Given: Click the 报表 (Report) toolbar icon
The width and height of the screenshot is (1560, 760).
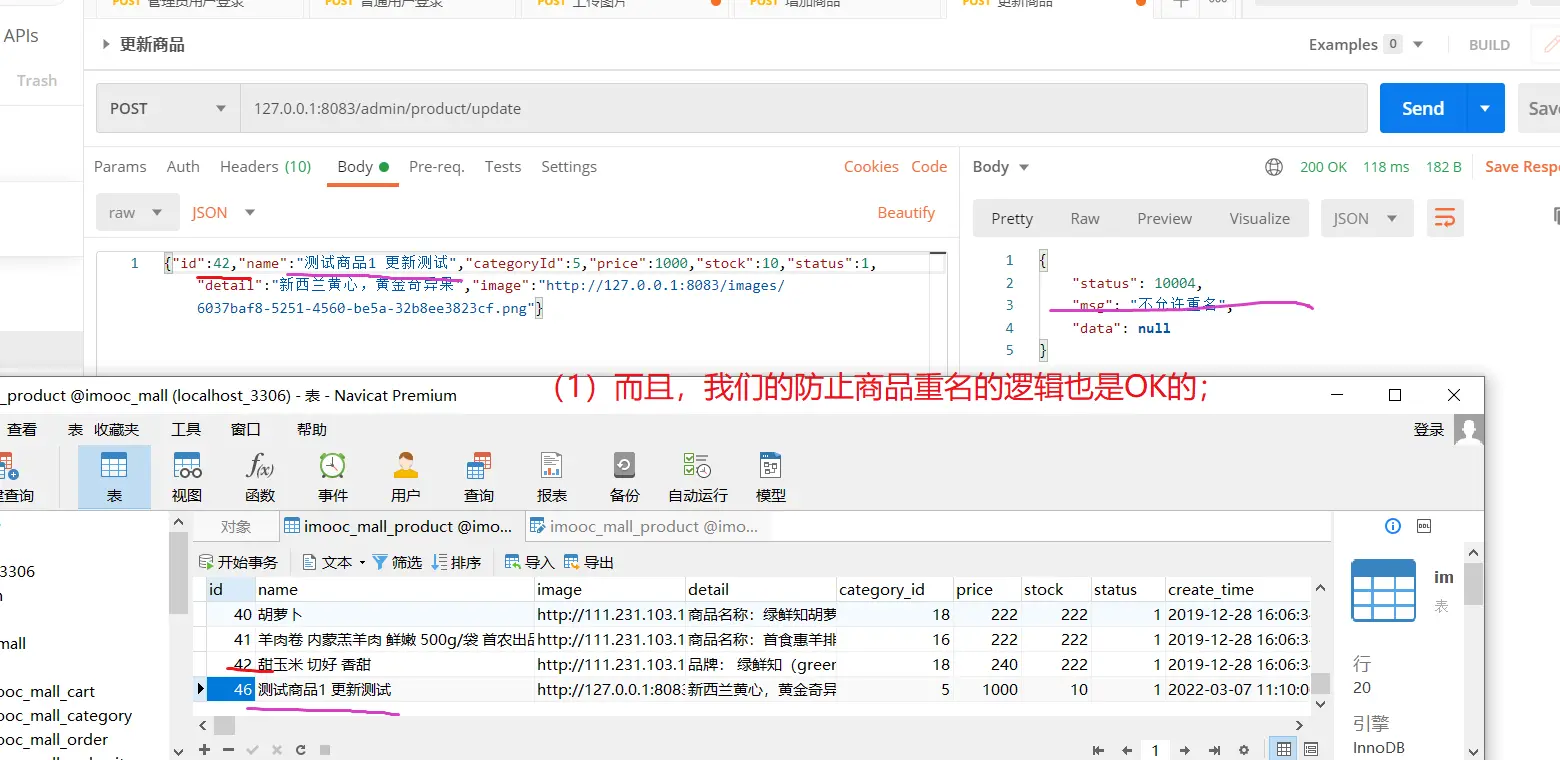Looking at the screenshot, I should coord(551,476).
